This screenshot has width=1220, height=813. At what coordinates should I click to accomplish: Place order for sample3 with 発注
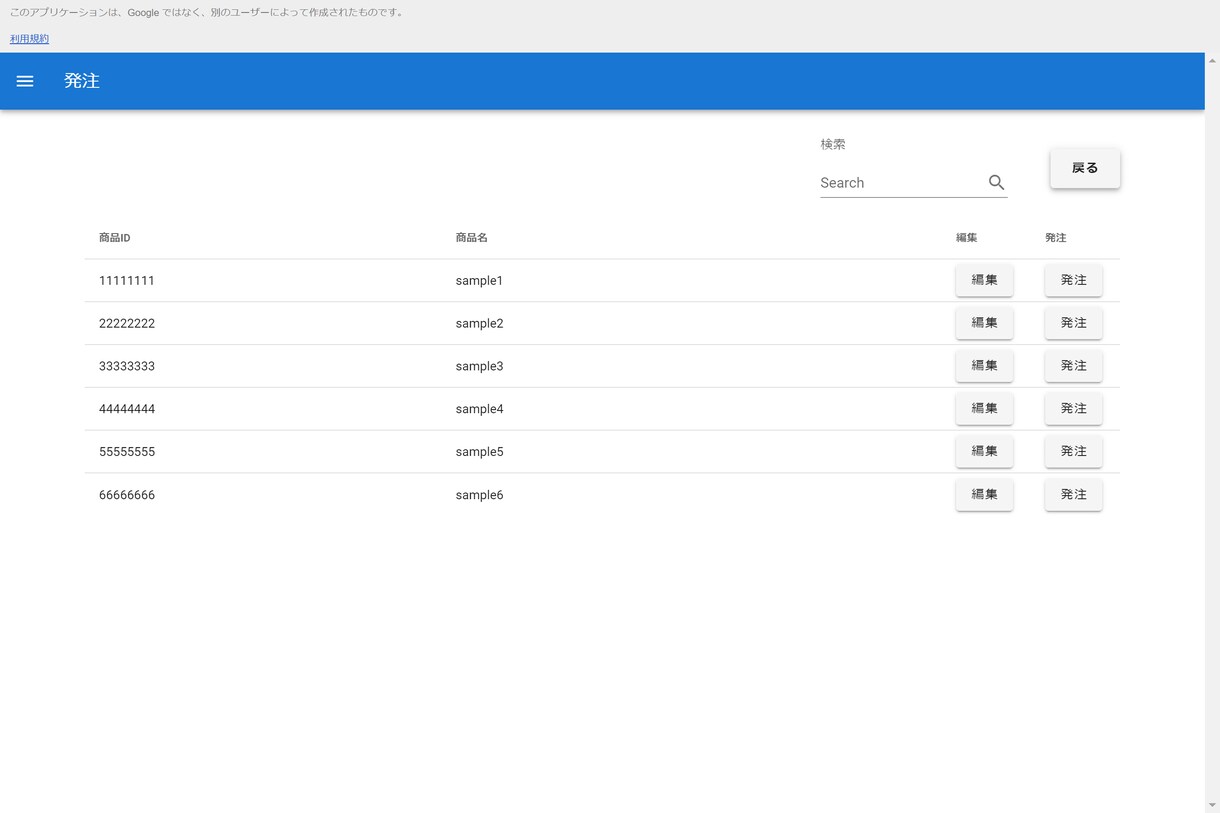point(1073,366)
